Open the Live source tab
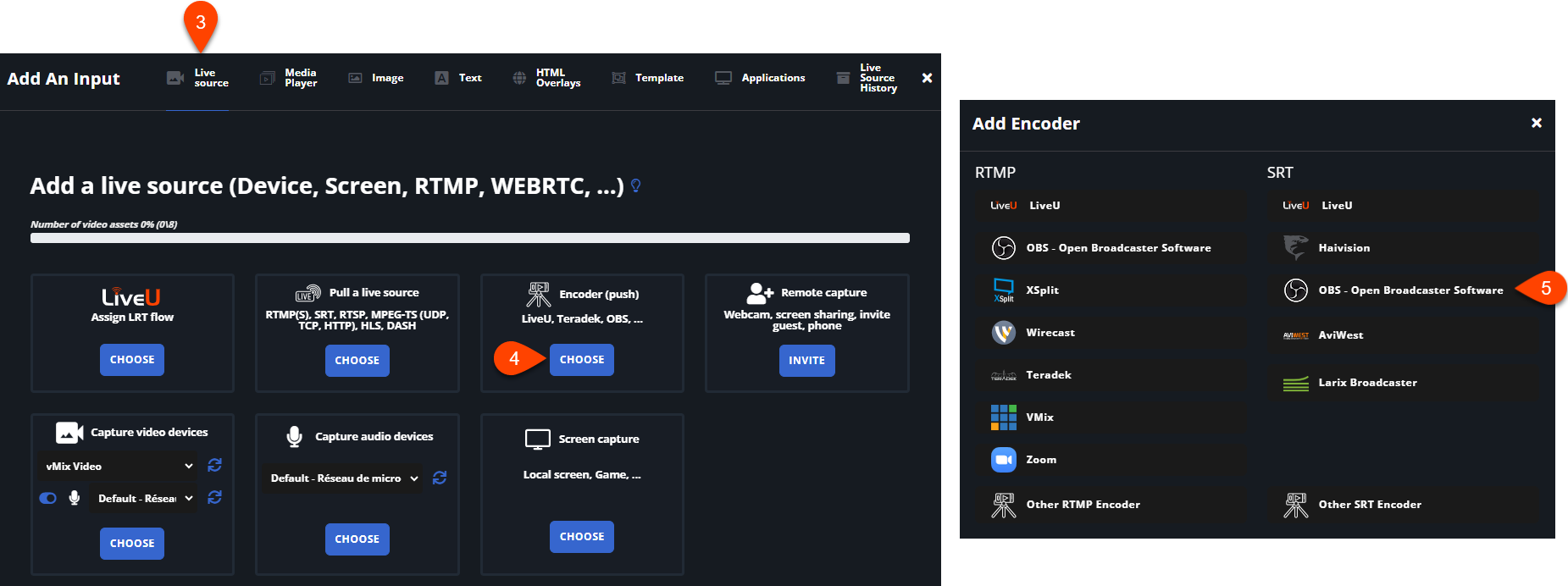 pos(197,78)
